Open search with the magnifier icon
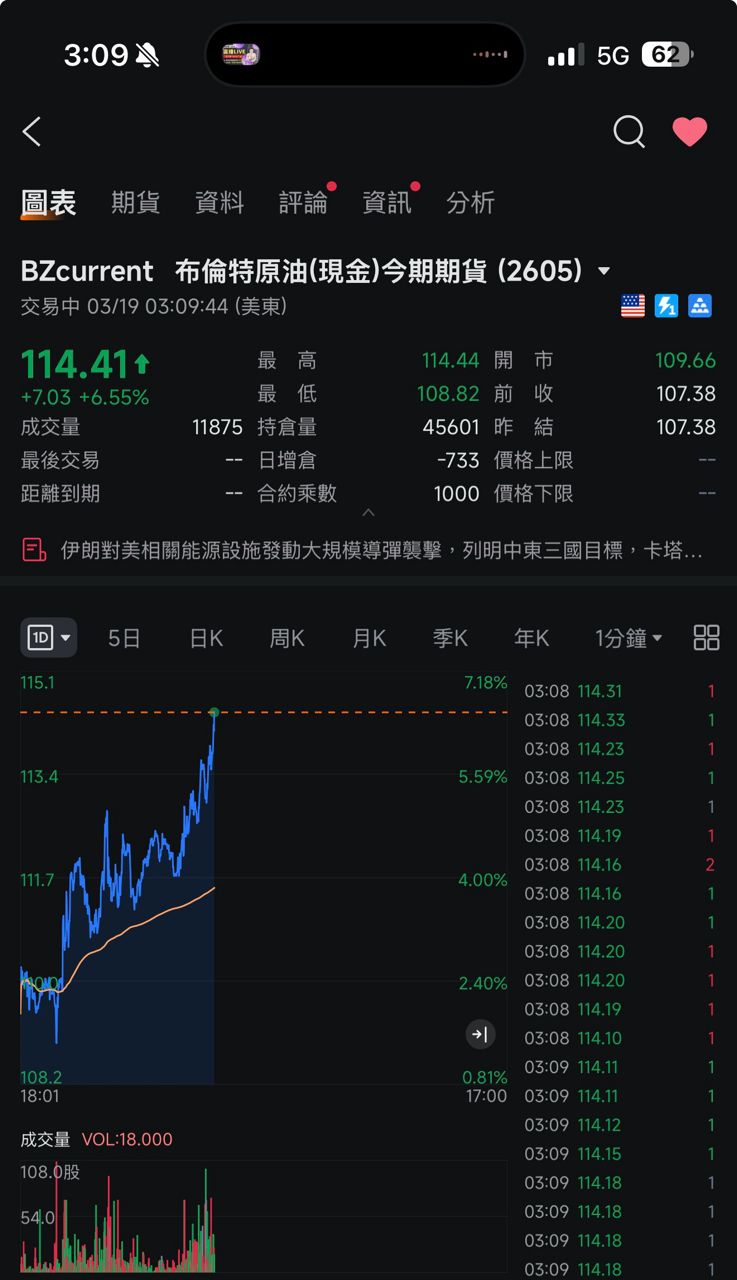 pyautogui.click(x=628, y=131)
